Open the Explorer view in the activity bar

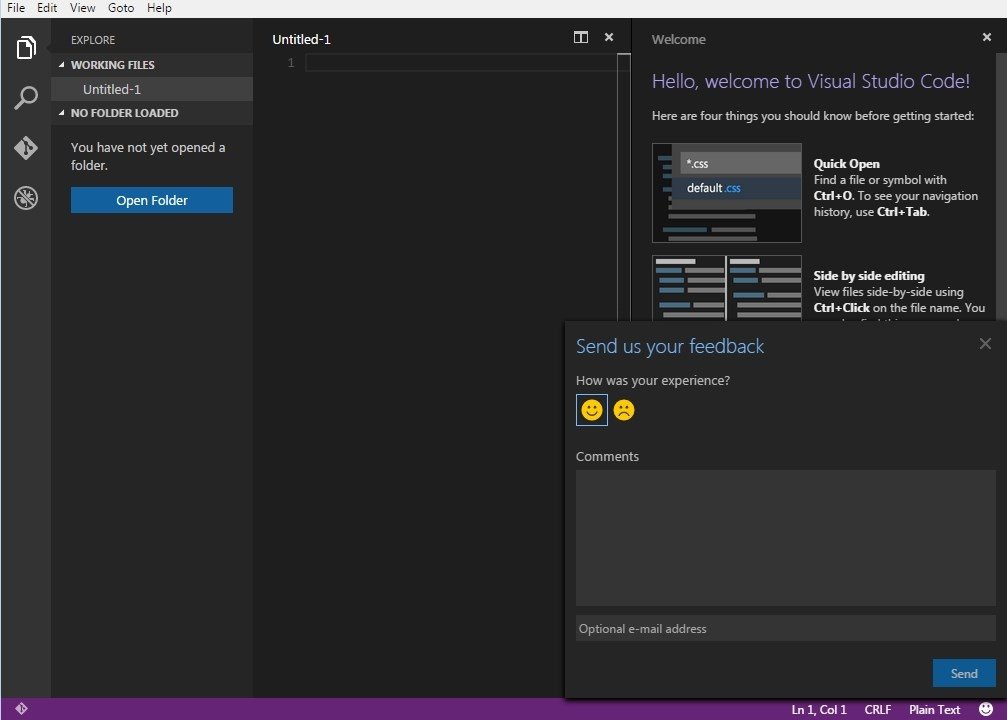click(x=25, y=47)
